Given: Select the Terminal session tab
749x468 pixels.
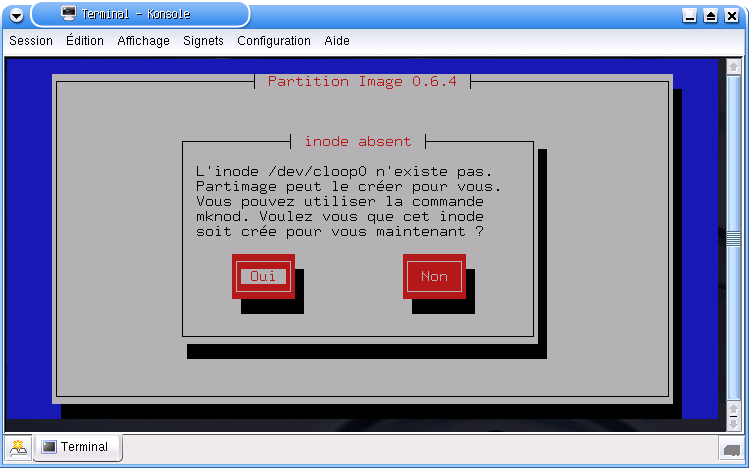Looking at the screenshot, I should click(77, 447).
